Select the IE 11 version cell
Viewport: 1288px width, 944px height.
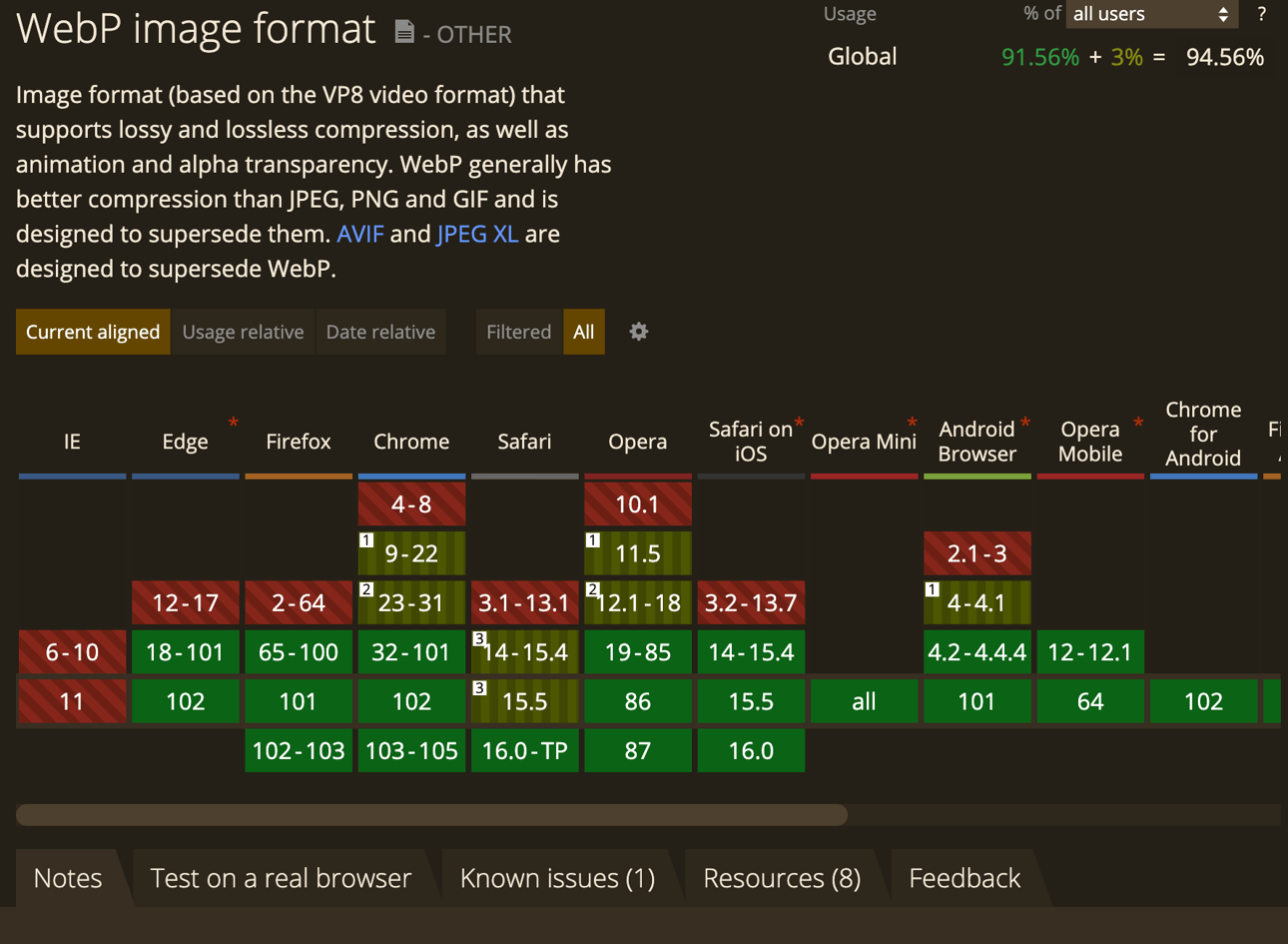[x=72, y=701]
